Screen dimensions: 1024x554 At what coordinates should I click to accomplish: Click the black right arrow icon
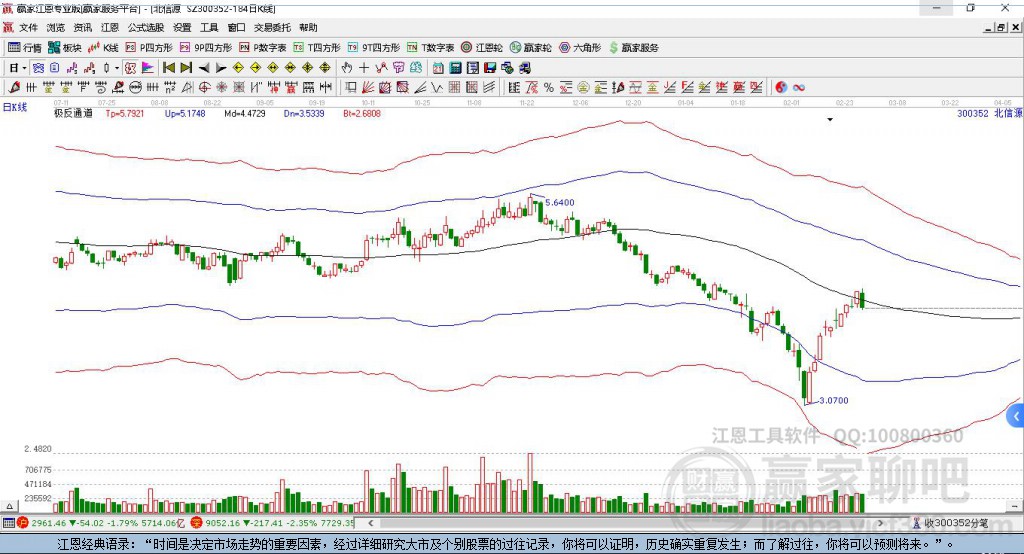pyautogui.click(x=221, y=68)
